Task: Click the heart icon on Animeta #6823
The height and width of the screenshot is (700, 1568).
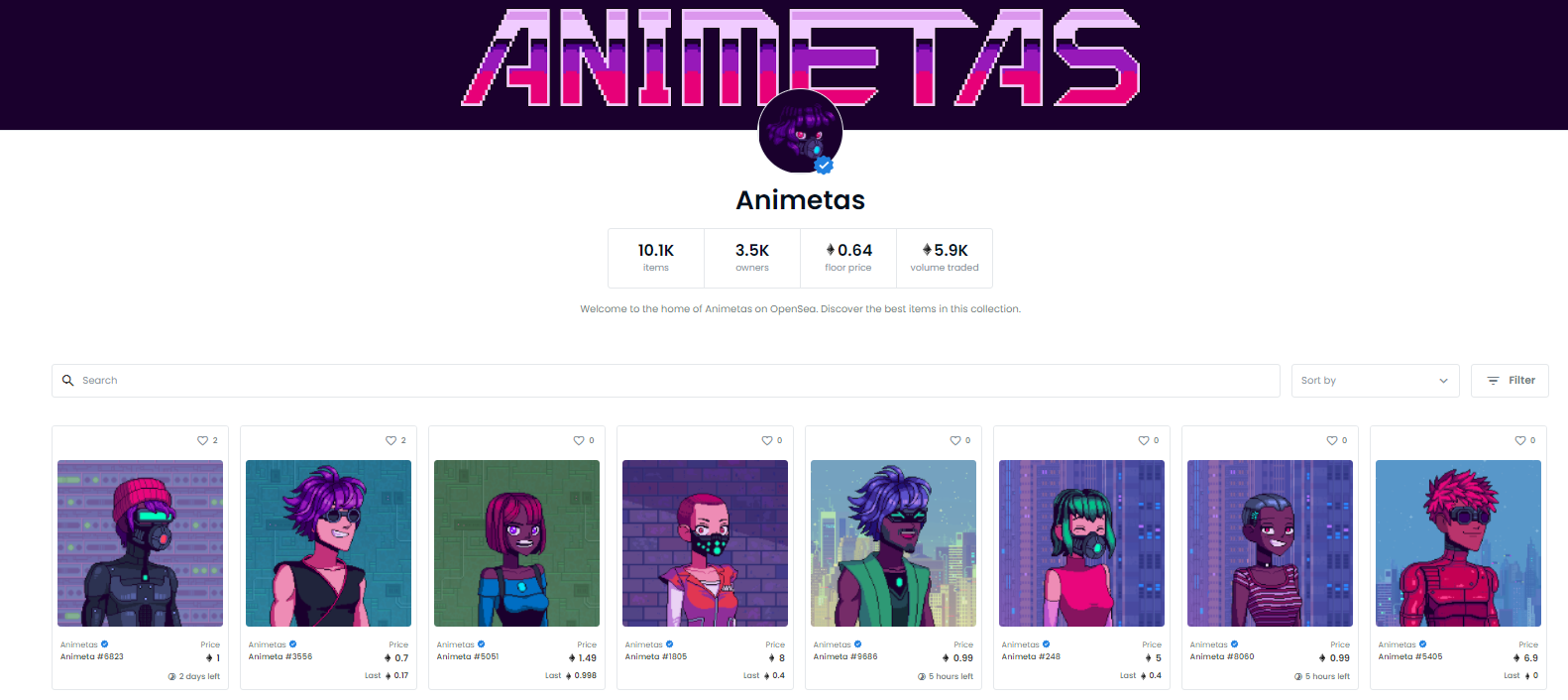Action: (x=202, y=440)
